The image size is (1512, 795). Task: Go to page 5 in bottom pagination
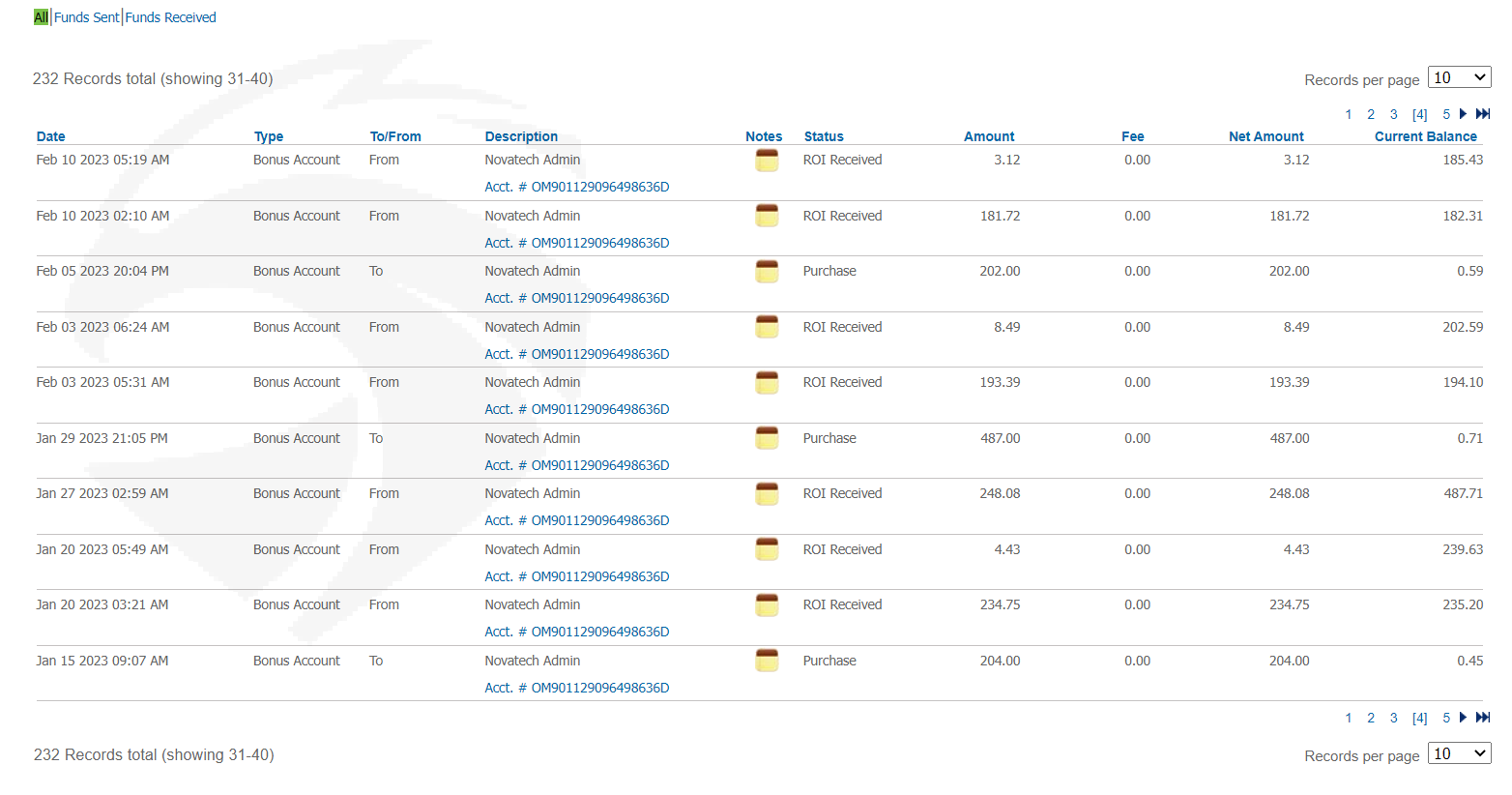(x=1446, y=718)
